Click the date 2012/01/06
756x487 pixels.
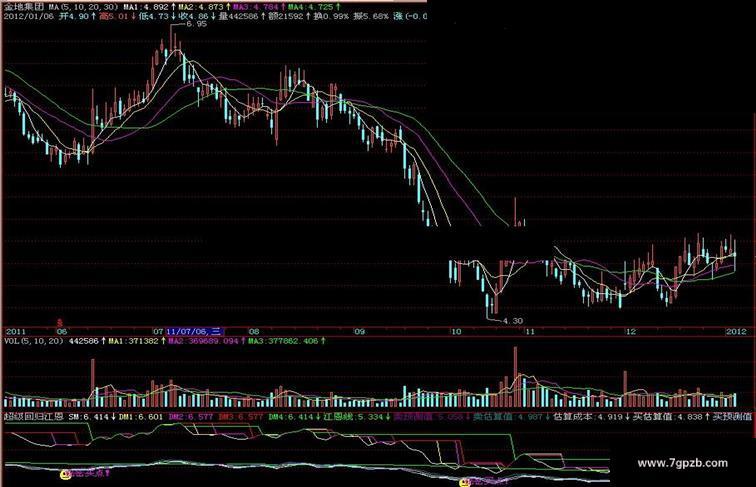(28, 16)
